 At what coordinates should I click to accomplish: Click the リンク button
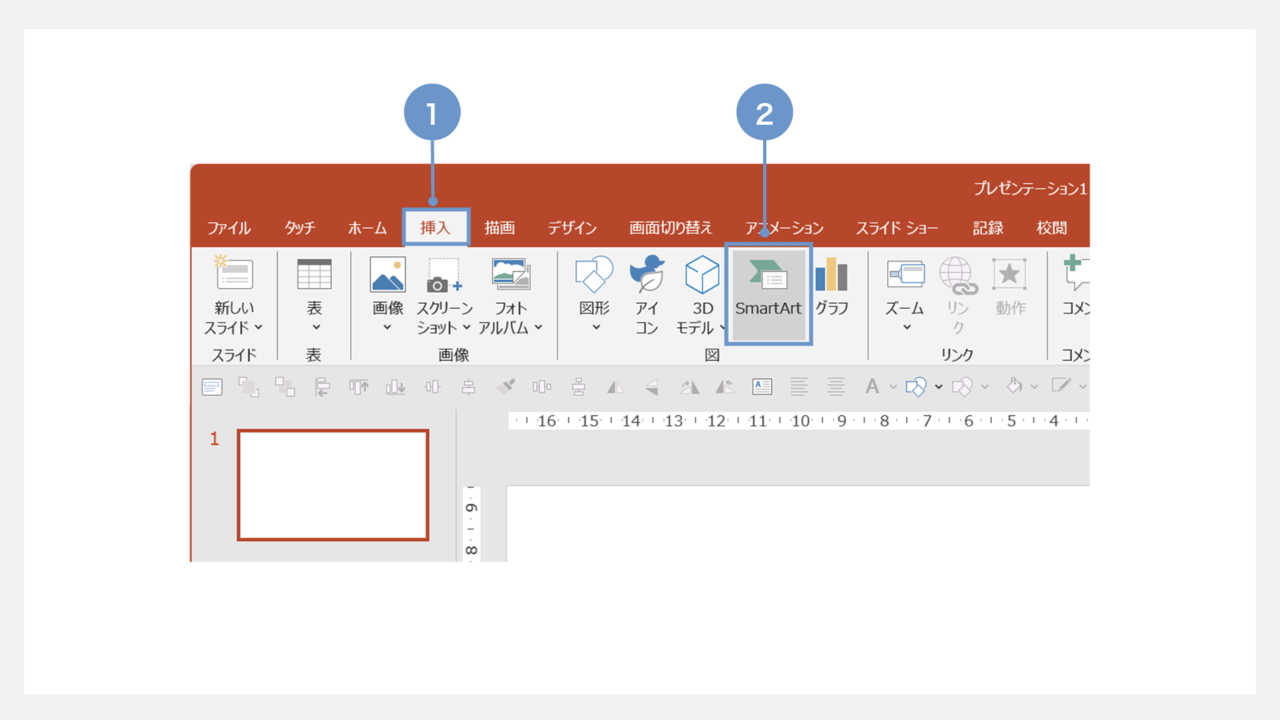[x=957, y=296]
